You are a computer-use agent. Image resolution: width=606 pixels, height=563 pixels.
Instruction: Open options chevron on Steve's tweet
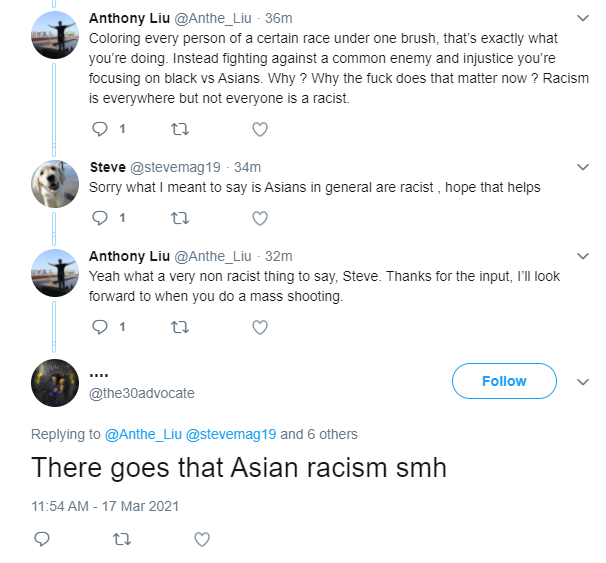pyautogui.click(x=583, y=167)
